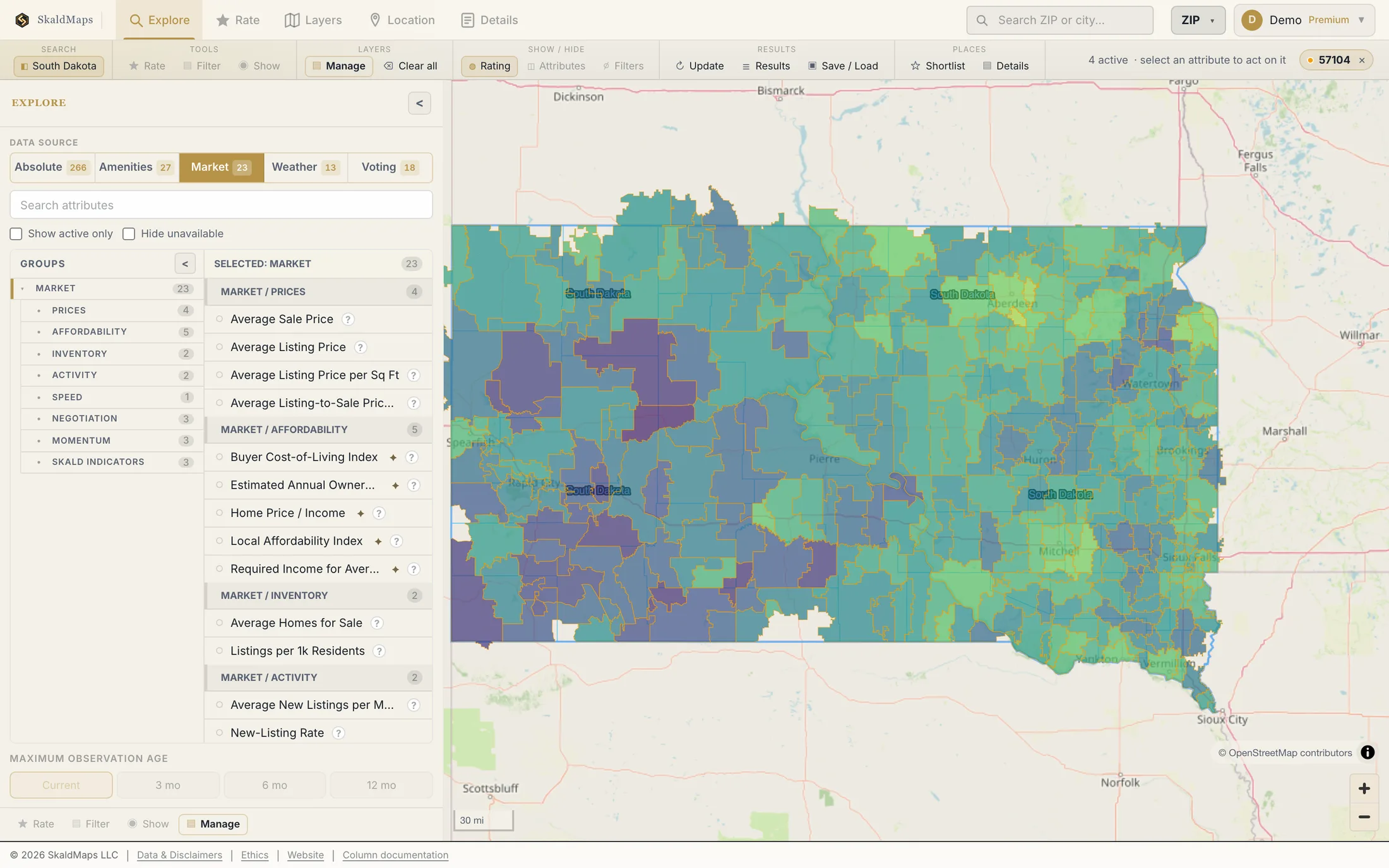Open help for Listings per 1k Residents
Viewport: 1389px width, 868px height.
(379, 651)
